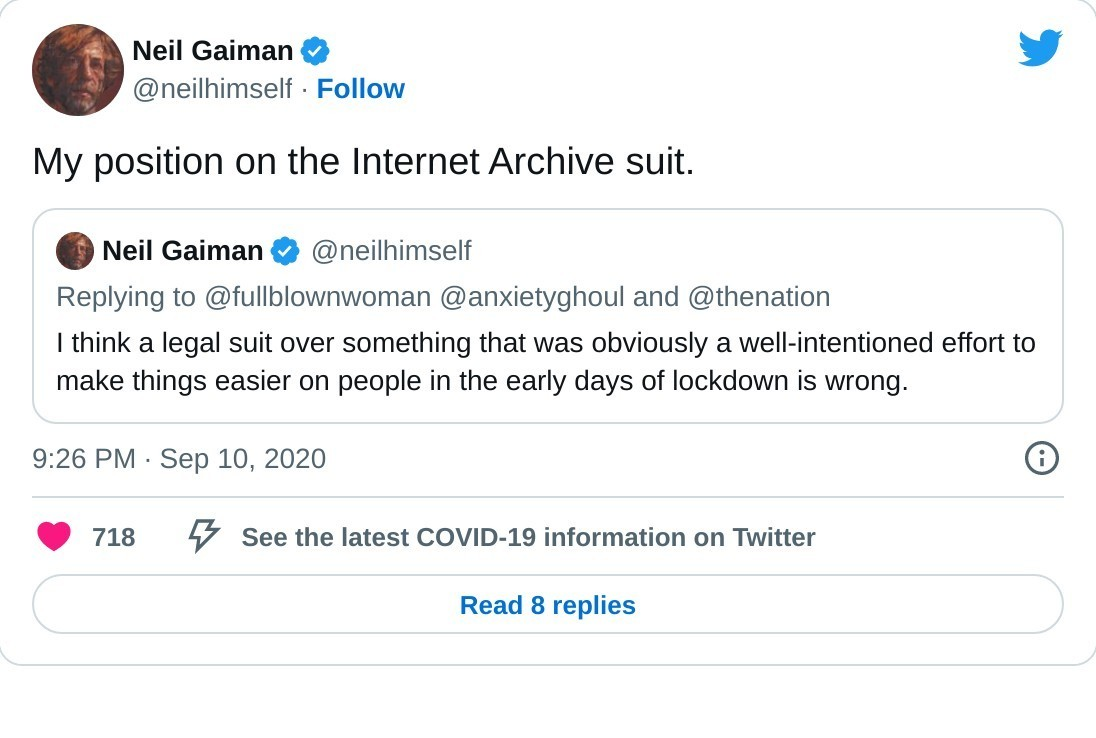This screenshot has width=1096, height=738.
Task: Follow the @neilhimself account
Action: (x=360, y=89)
